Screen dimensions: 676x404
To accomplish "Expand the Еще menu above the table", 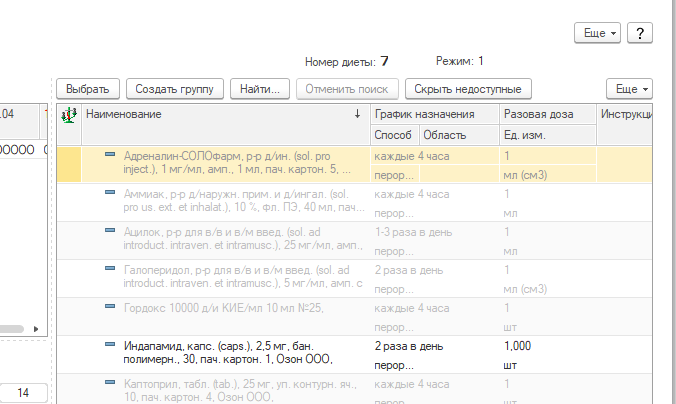I will [x=629, y=88].
